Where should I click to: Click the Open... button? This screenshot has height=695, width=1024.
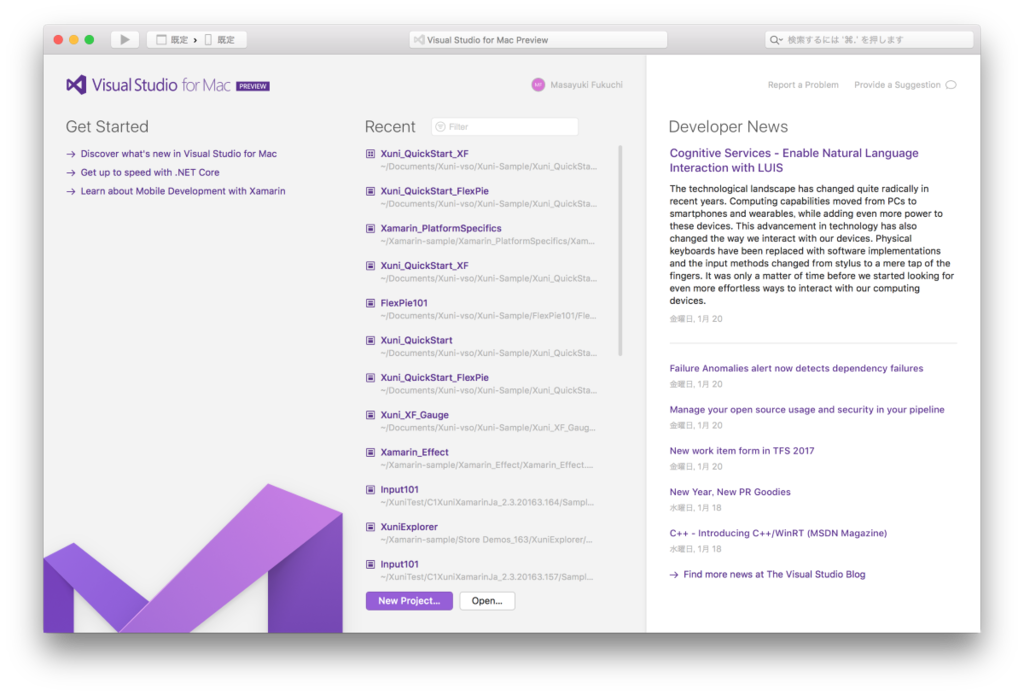487,601
